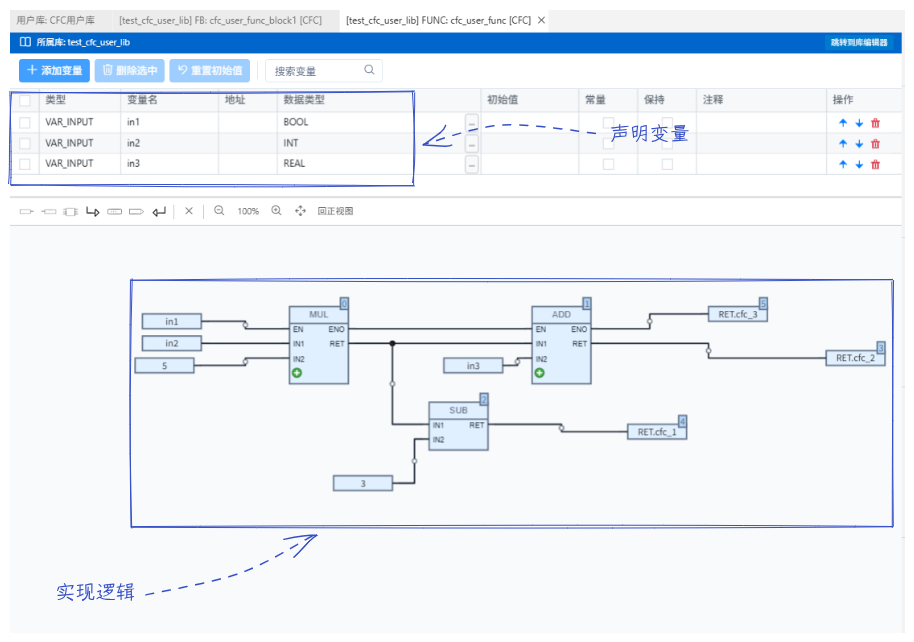This screenshot has width=914, height=642.
Task: Click the book icon beside 所属库
Action: pos(25,42)
